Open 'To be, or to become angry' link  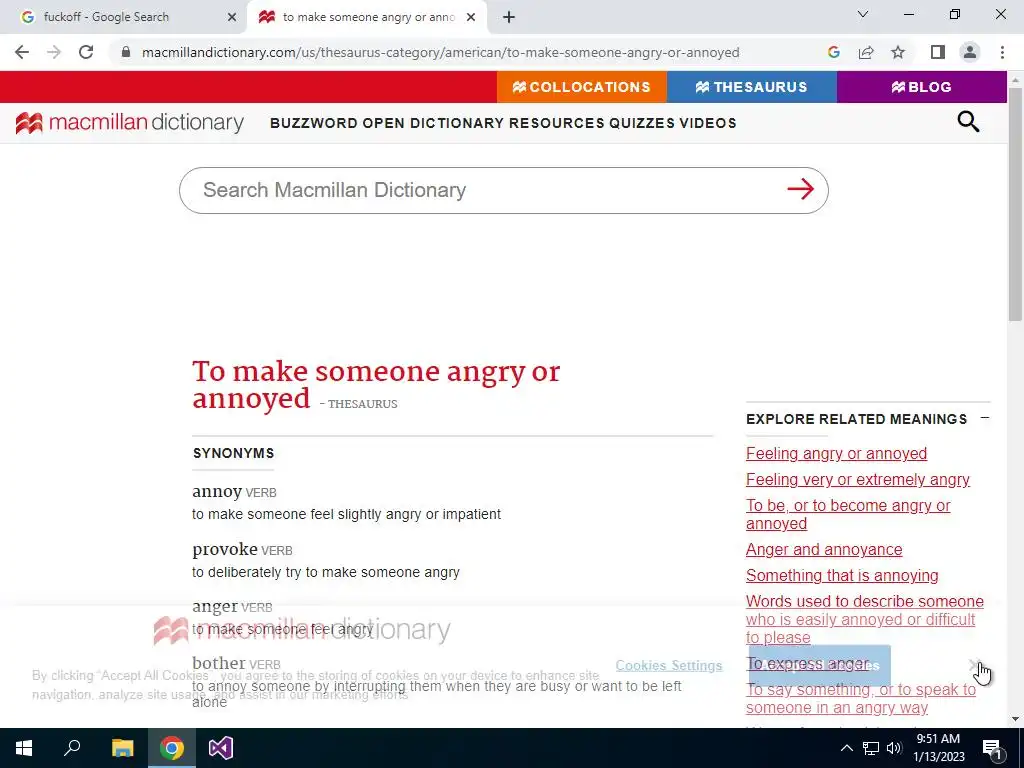tap(848, 515)
